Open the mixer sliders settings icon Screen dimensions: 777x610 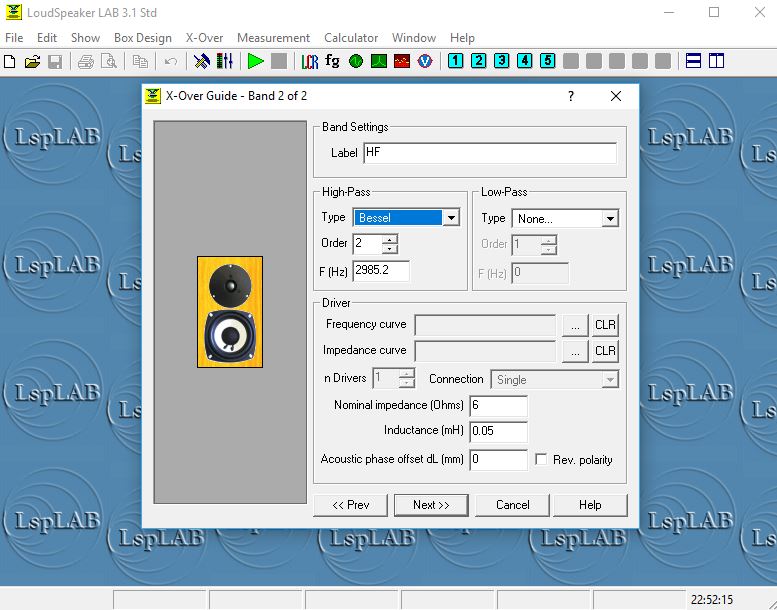click(x=224, y=61)
